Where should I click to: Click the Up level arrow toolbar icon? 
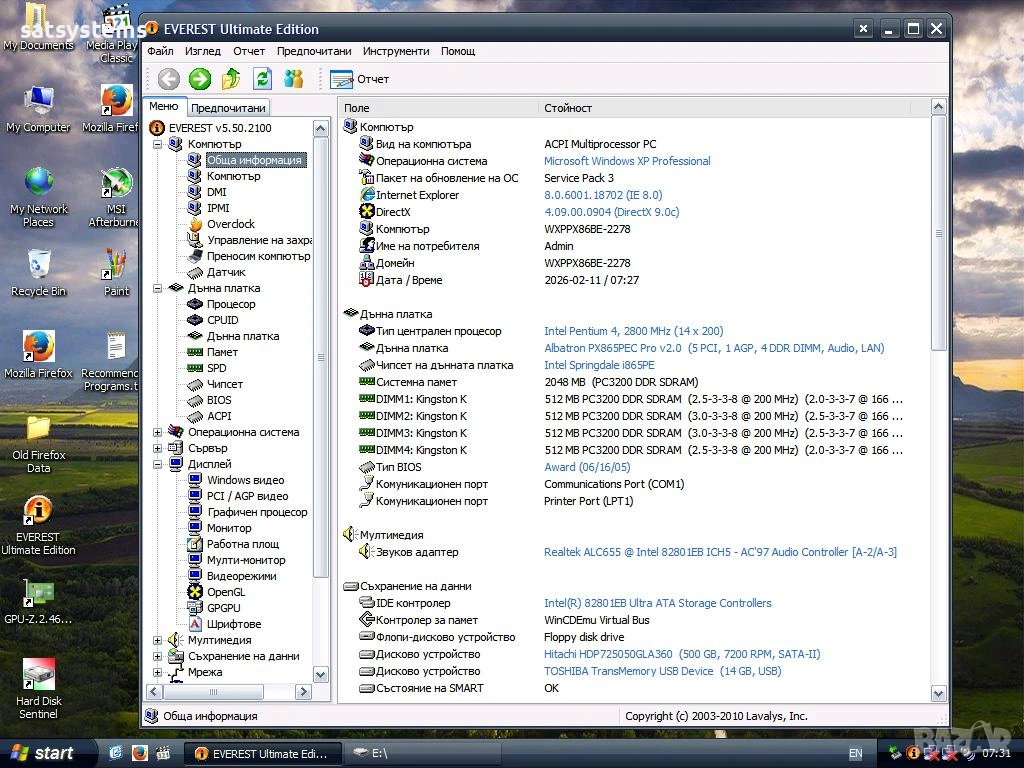click(231, 79)
